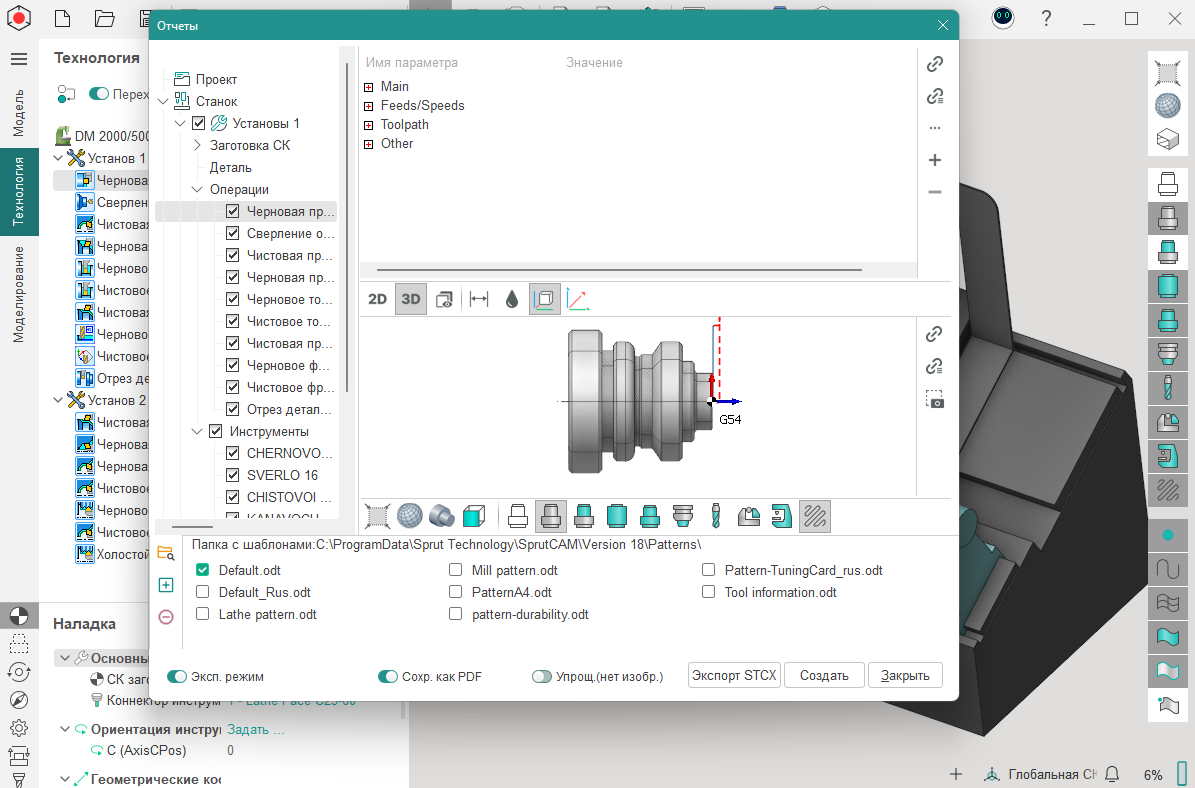The width and height of the screenshot is (1195, 788).
Task: Open the Моделирование side tab
Action: pyautogui.click(x=19, y=294)
